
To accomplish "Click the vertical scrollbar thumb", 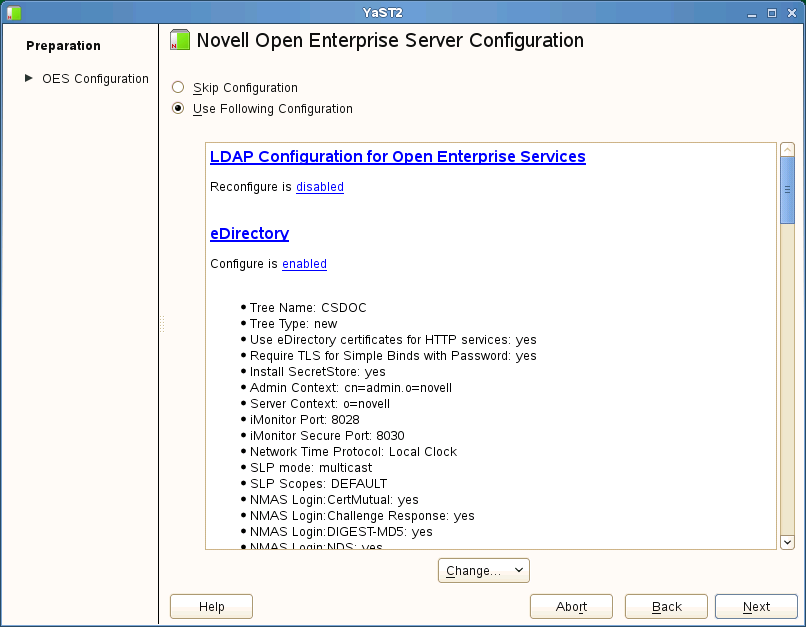I will (x=787, y=190).
